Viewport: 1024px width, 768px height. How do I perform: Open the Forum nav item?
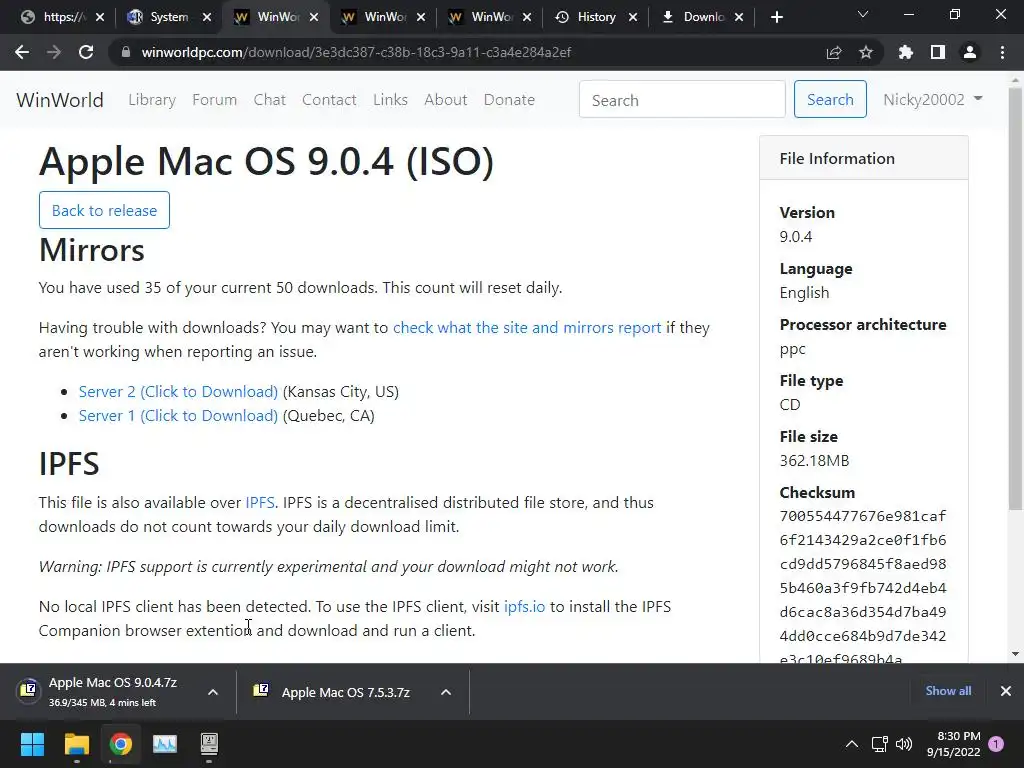coord(214,99)
